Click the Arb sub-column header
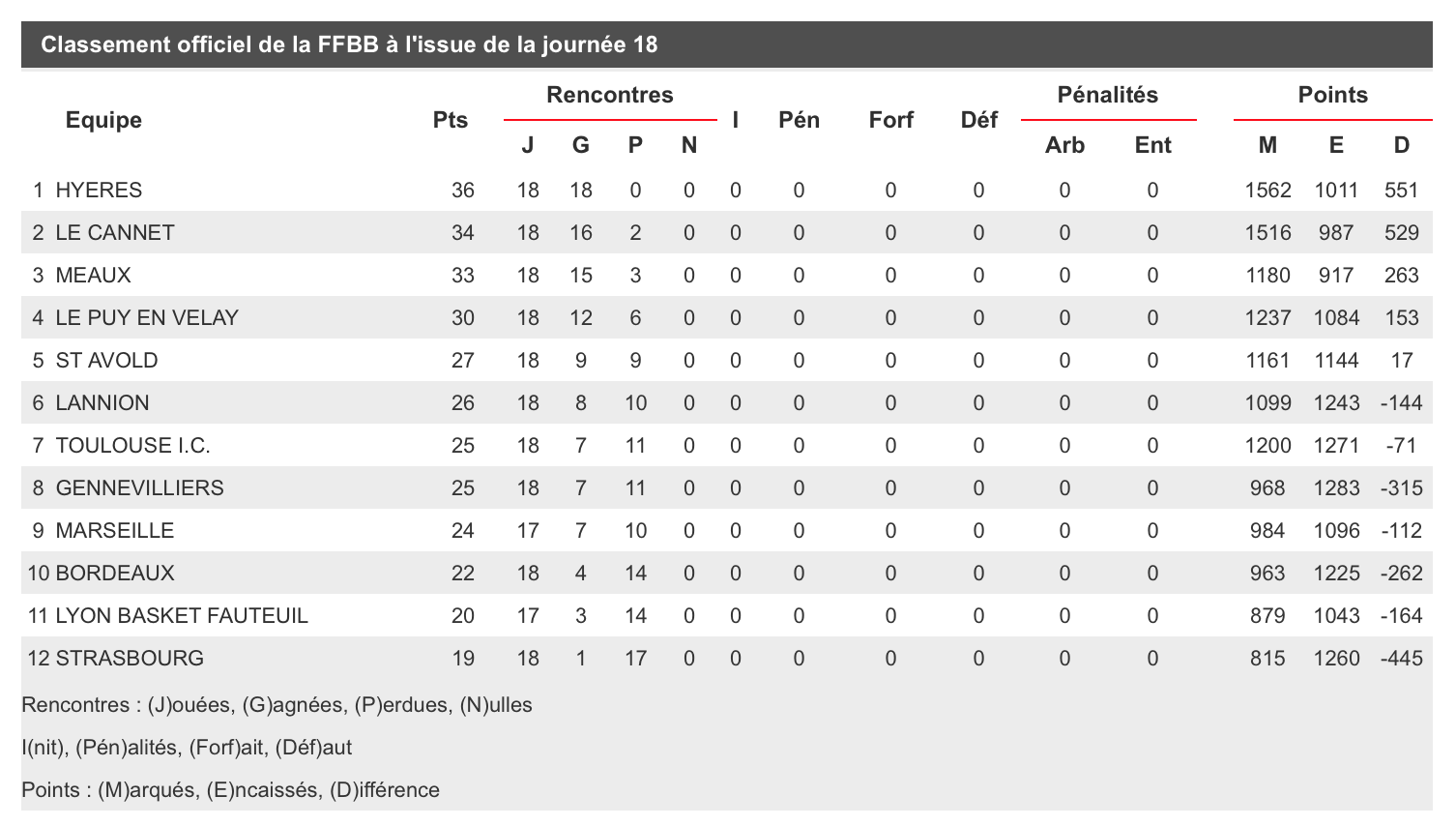Image resolution: width=1456 pixels, height=826 pixels. pos(1064,145)
